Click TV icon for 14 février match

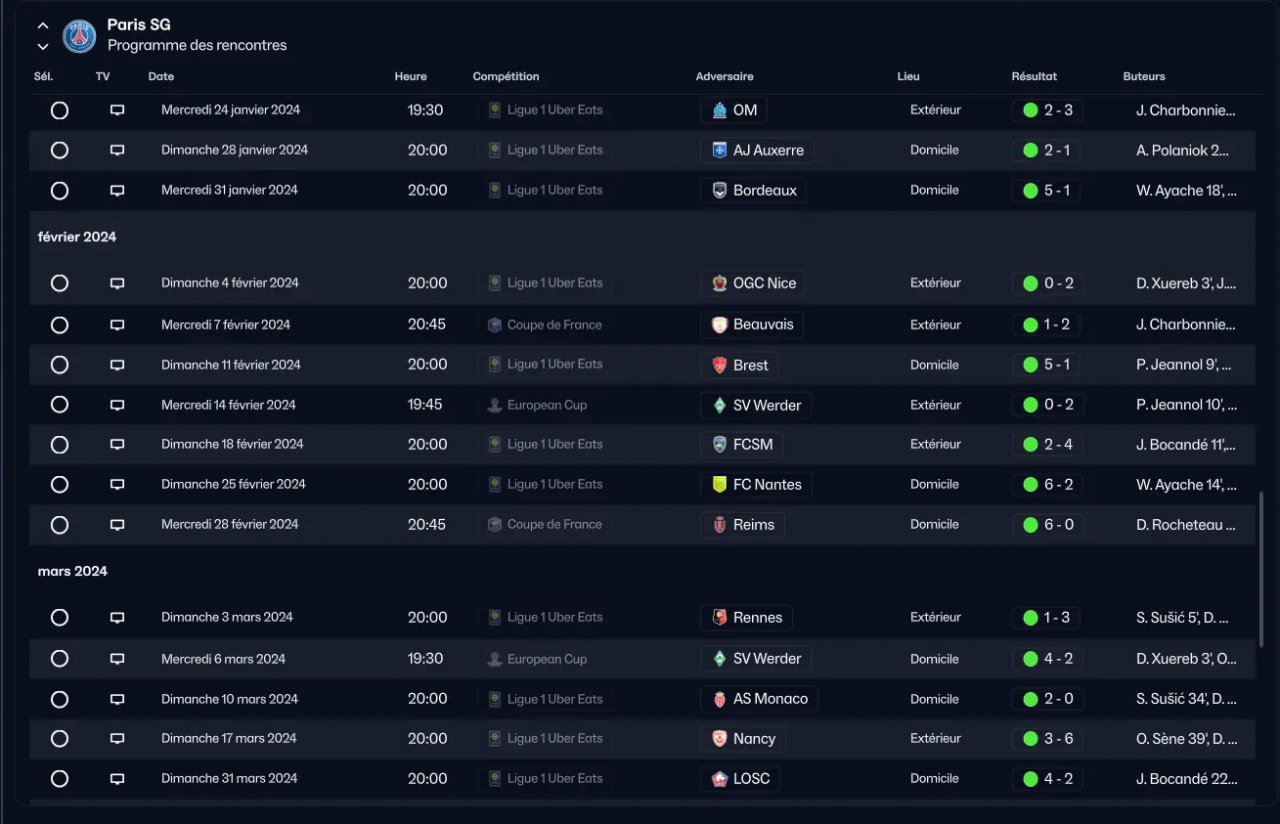(117, 405)
